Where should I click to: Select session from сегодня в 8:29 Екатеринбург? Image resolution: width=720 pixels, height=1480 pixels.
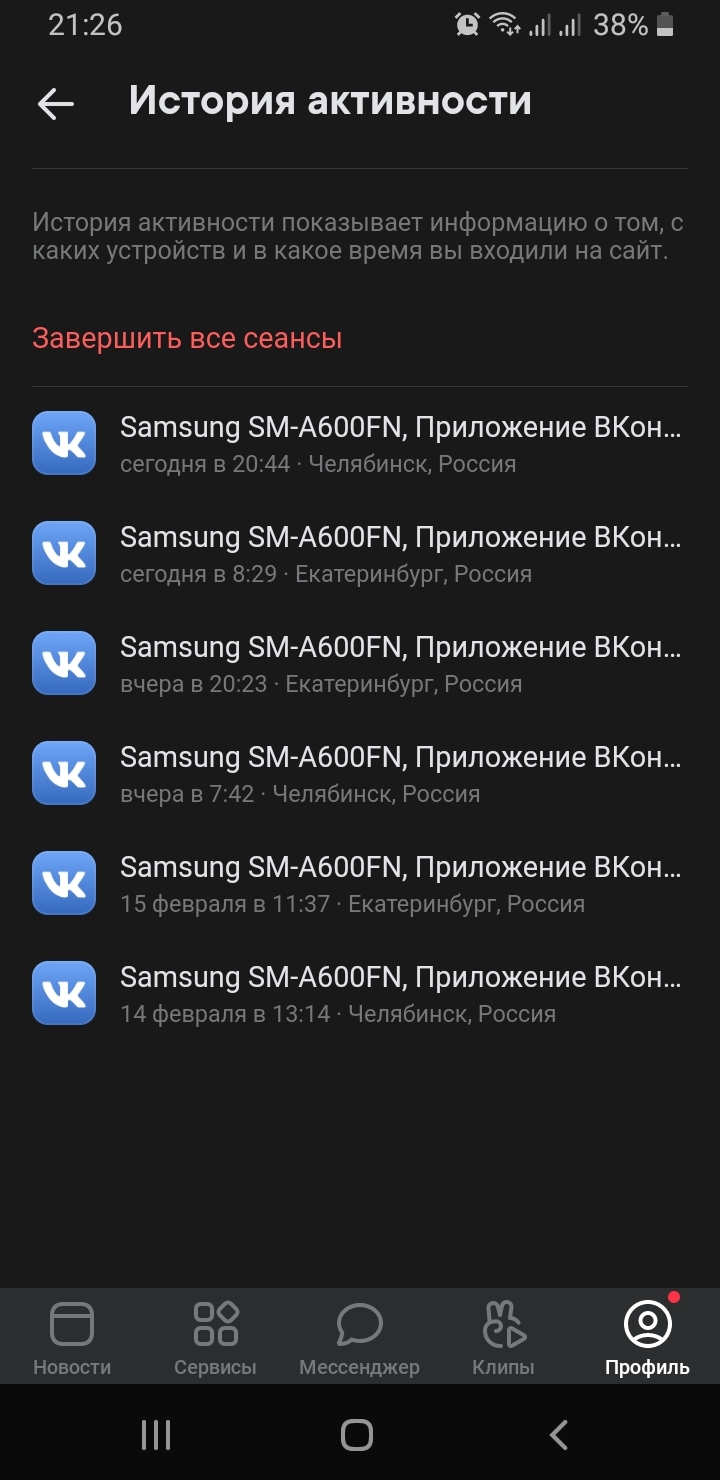tap(360, 553)
